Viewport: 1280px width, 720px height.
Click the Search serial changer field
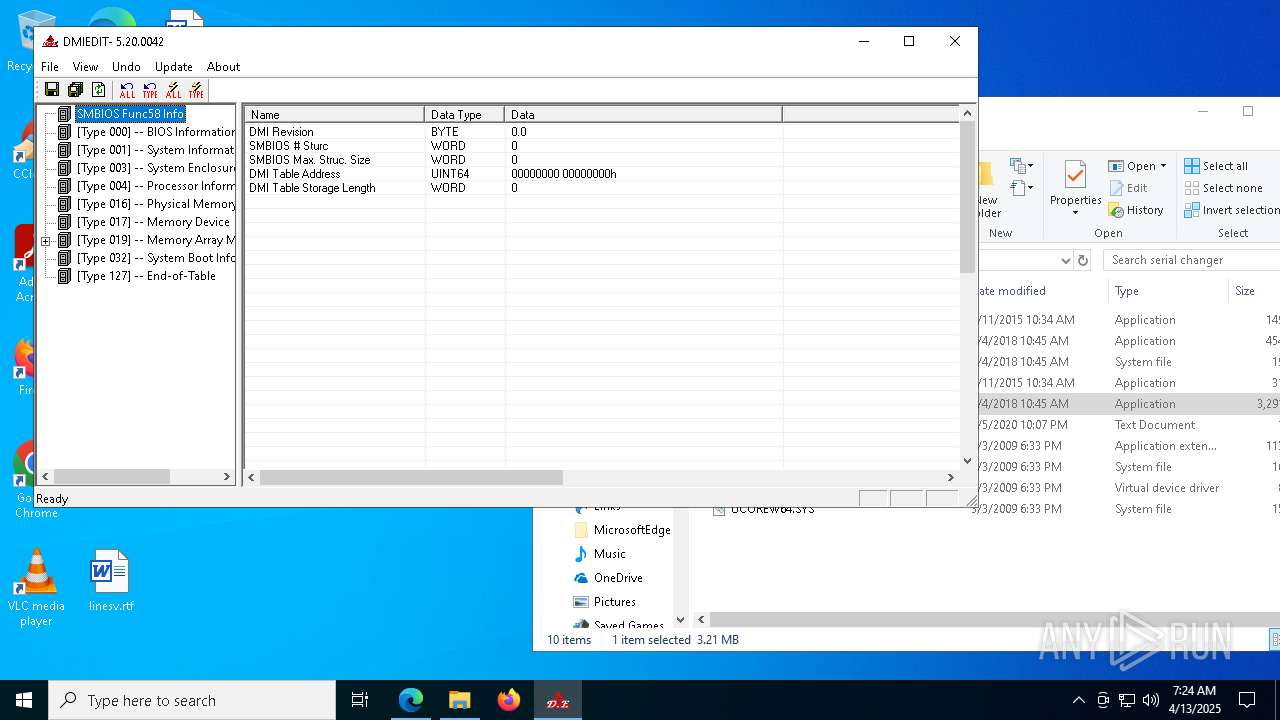(x=1191, y=260)
